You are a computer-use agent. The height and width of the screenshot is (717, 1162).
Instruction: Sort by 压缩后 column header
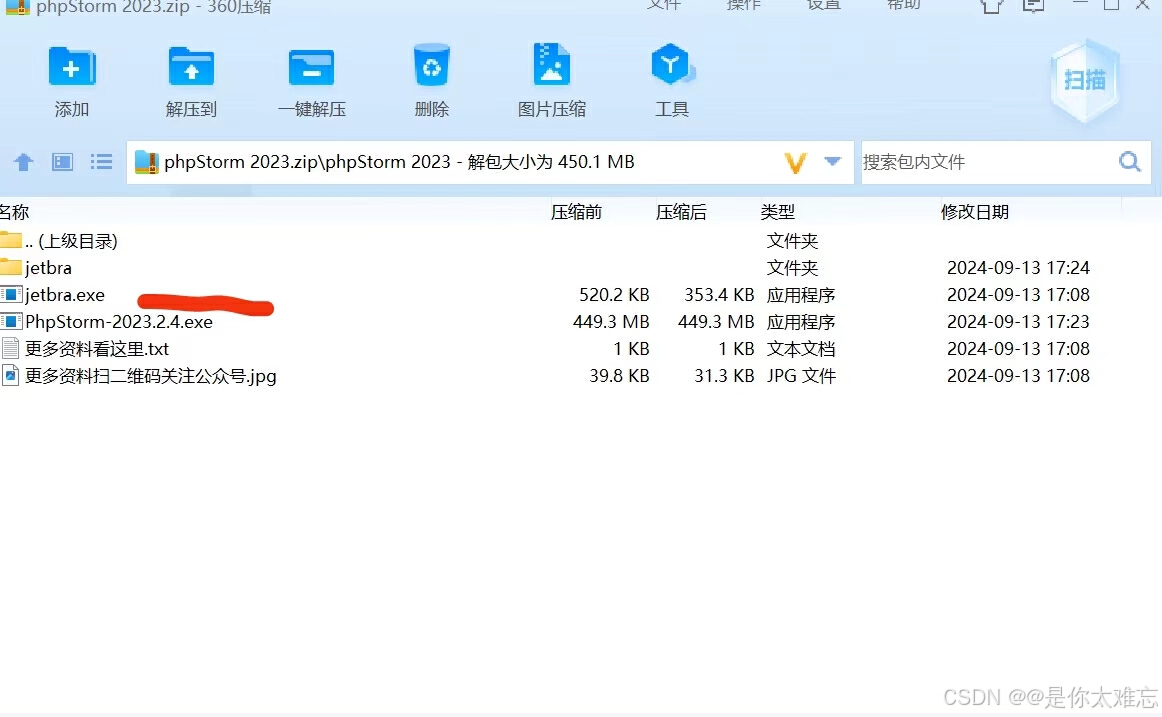tap(681, 212)
